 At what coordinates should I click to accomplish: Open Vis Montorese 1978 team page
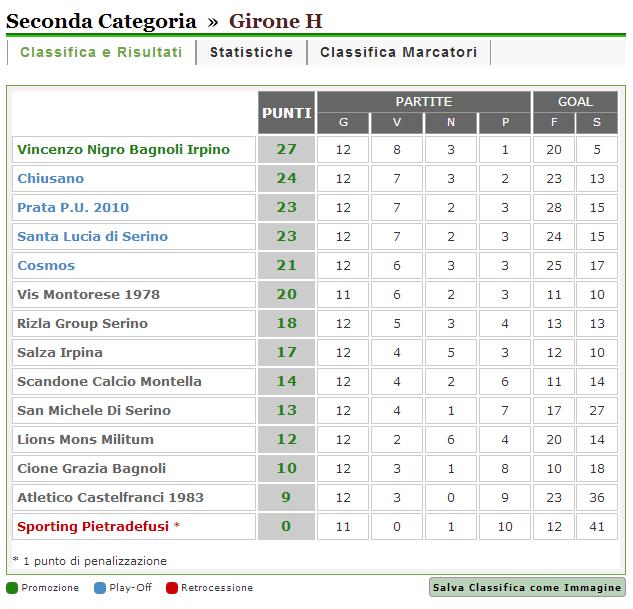[x=88, y=295]
